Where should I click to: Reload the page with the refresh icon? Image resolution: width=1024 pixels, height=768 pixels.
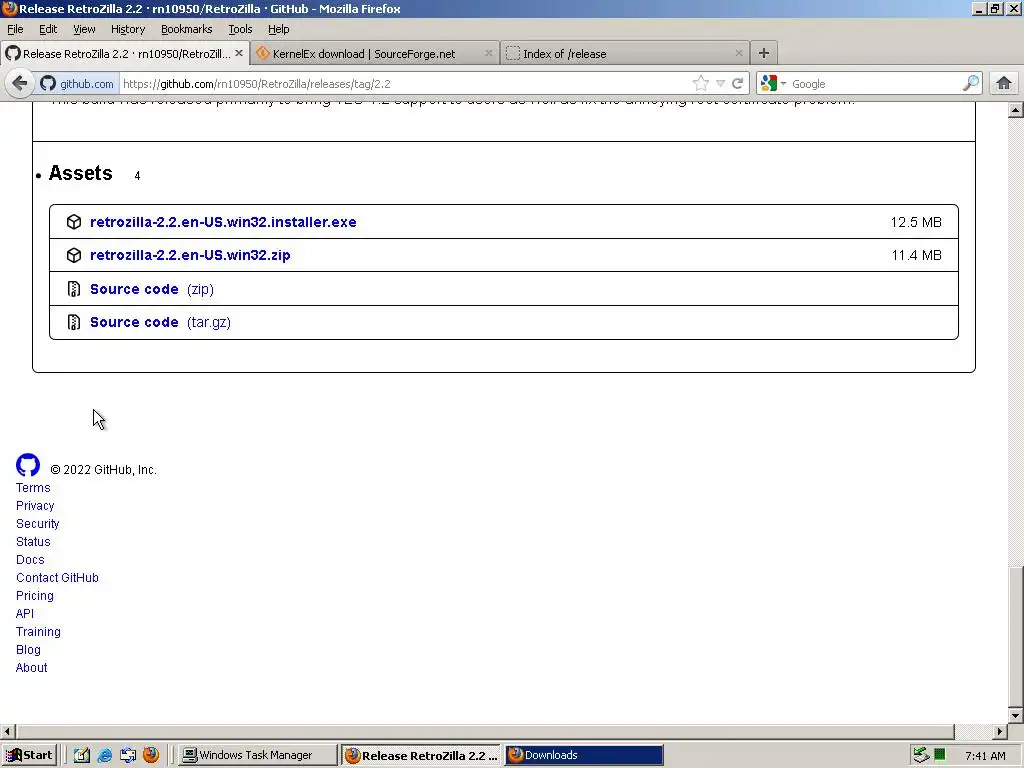pos(737,84)
